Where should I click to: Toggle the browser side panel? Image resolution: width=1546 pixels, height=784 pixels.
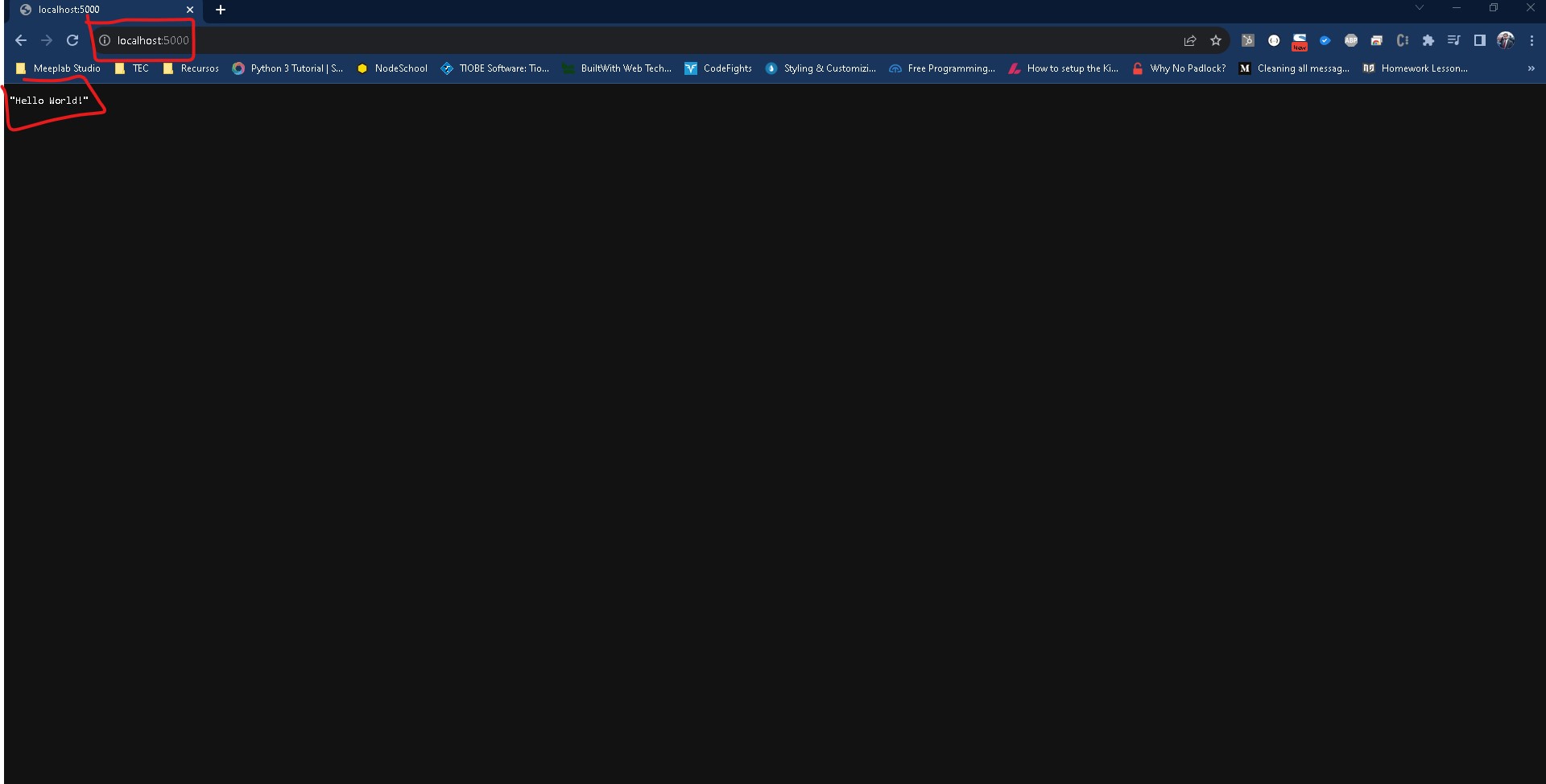(1479, 40)
